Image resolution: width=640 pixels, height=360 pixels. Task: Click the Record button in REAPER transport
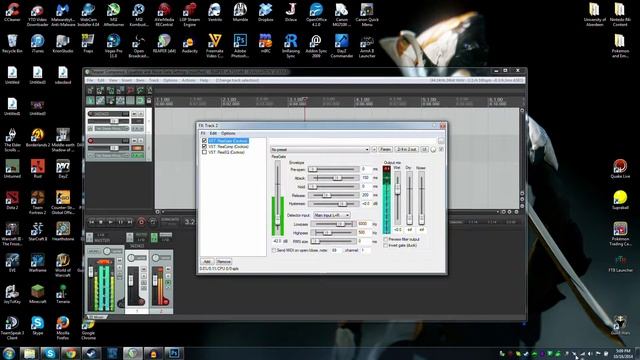[141, 222]
